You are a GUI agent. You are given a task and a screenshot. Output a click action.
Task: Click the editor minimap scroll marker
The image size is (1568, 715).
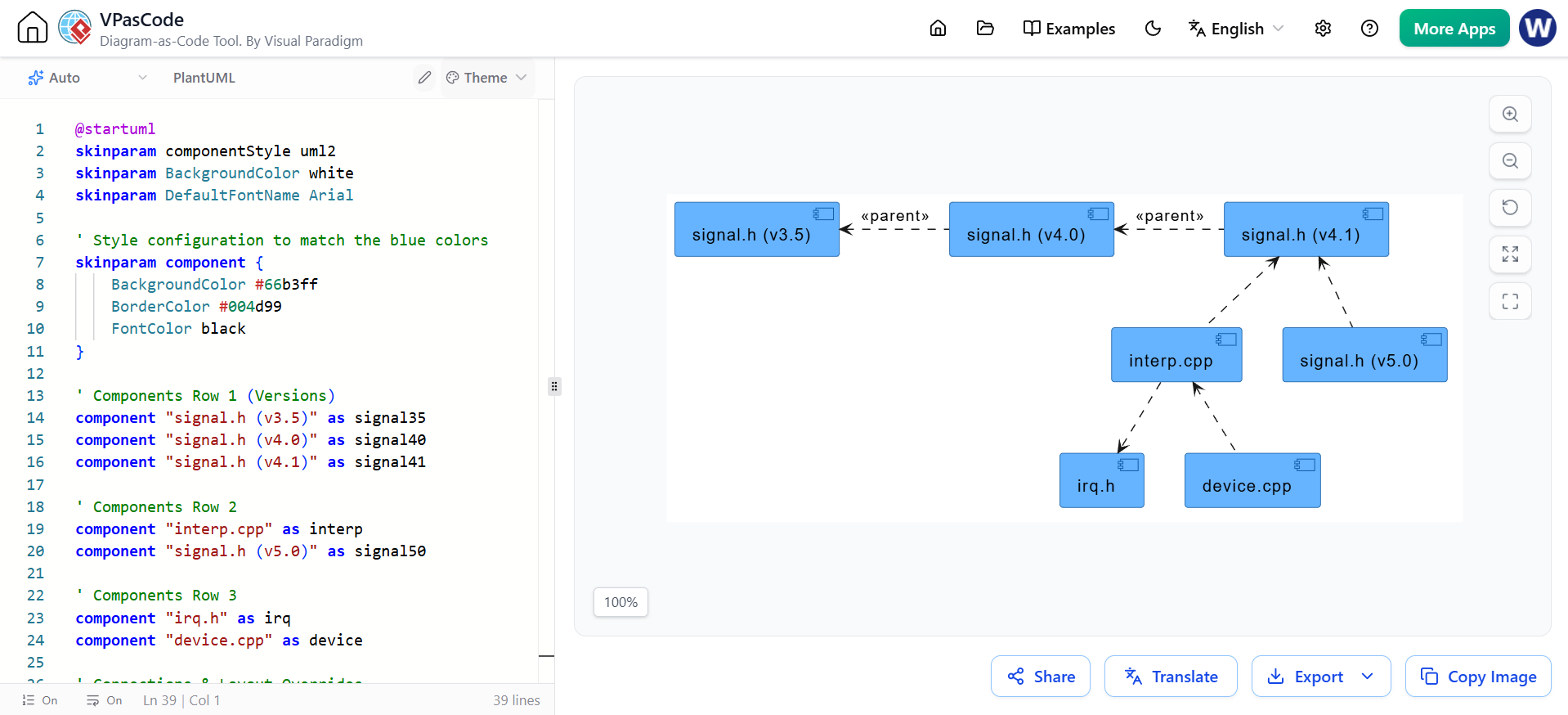[546, 655]
